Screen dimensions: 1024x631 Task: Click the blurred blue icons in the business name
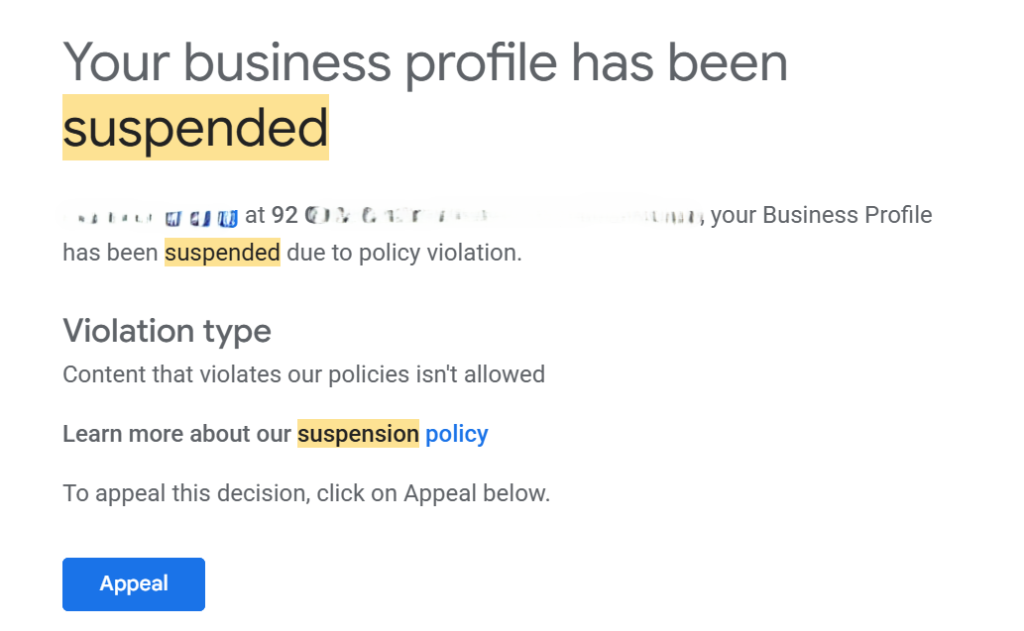click(x=201, y=216)
